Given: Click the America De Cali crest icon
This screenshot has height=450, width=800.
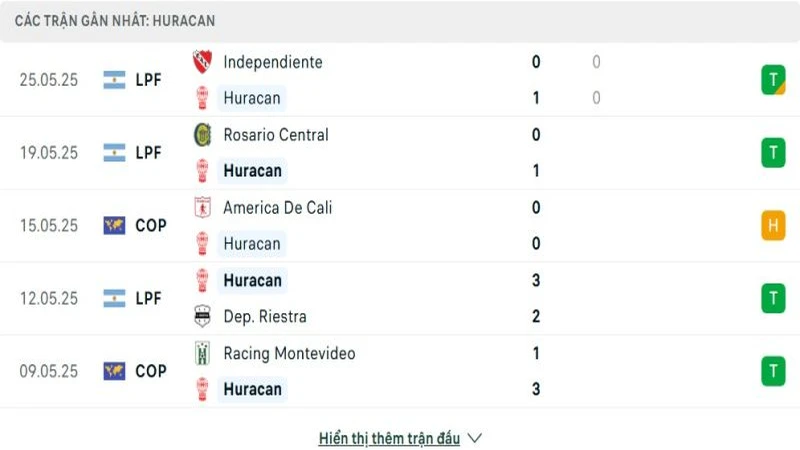Looking at the screenshot, I should (202, 208).
